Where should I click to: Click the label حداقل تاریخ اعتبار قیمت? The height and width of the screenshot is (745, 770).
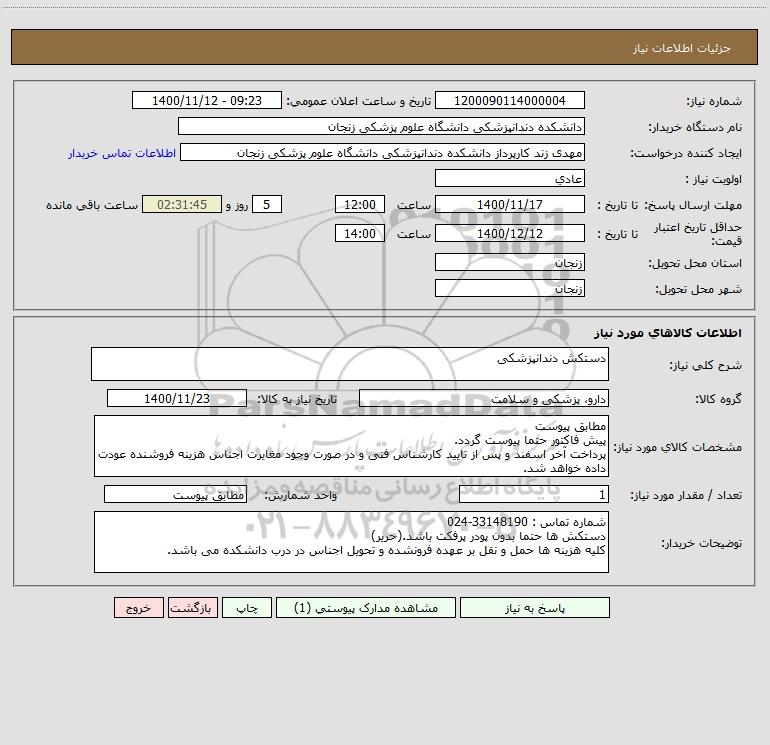[698, 234]
